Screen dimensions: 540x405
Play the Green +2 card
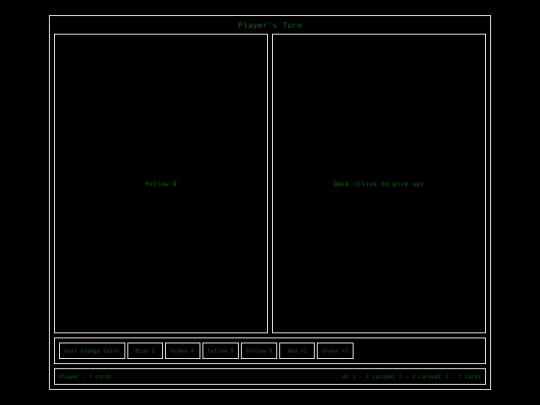[335, 351]
